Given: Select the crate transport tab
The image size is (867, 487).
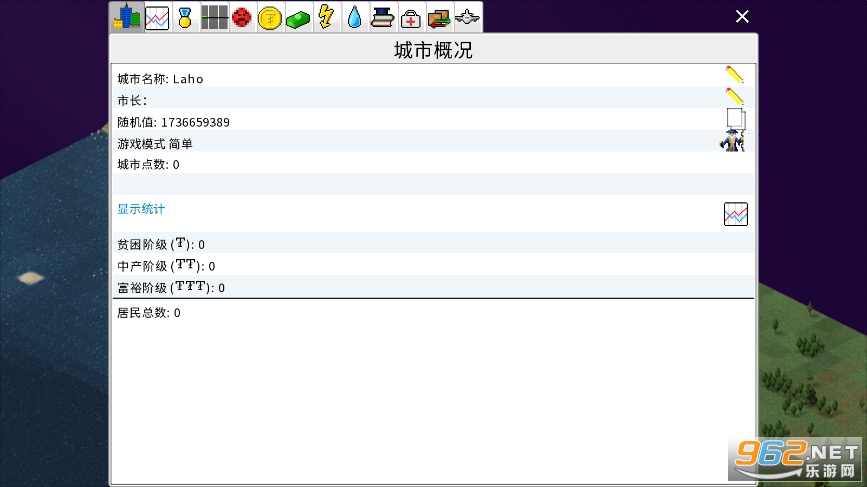Looking at the screenshot, I should coord(439,18).
